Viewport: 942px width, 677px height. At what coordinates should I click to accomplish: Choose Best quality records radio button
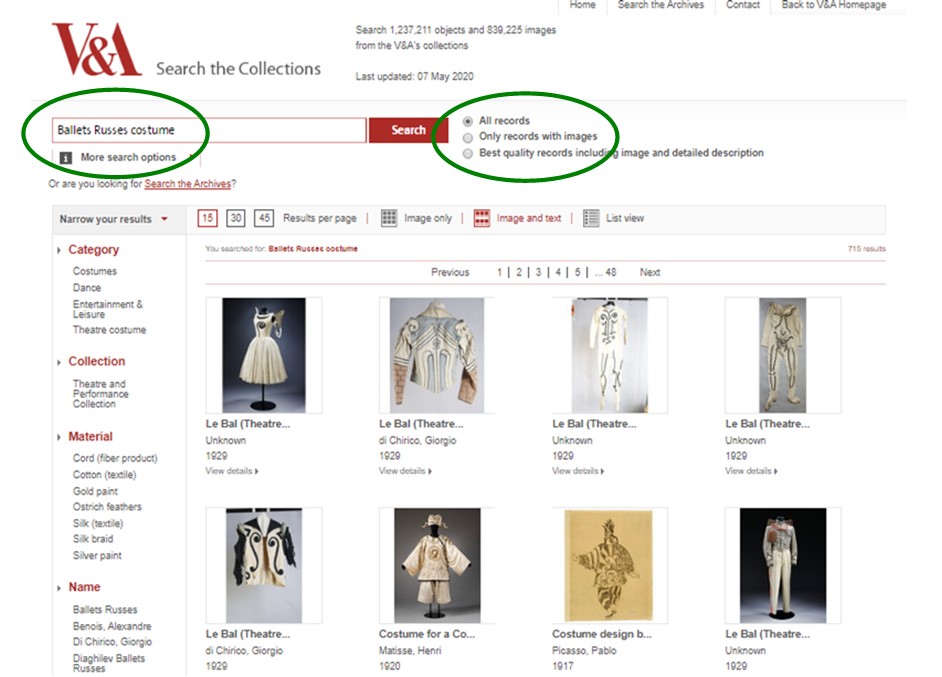pyautogui.click(x=468, y=153)
